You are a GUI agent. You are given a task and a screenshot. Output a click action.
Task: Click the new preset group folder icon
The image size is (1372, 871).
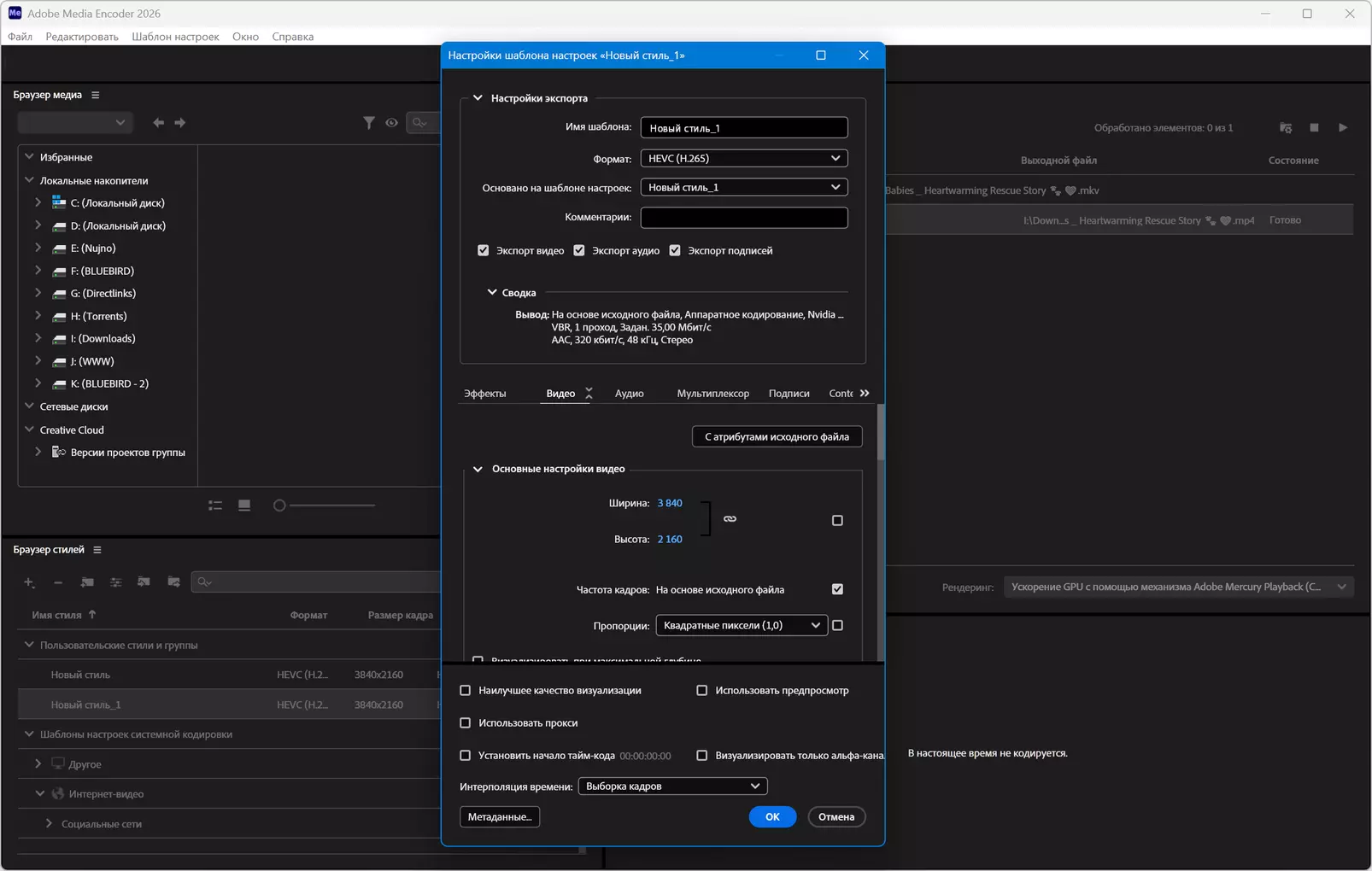(x=87, y=582)
